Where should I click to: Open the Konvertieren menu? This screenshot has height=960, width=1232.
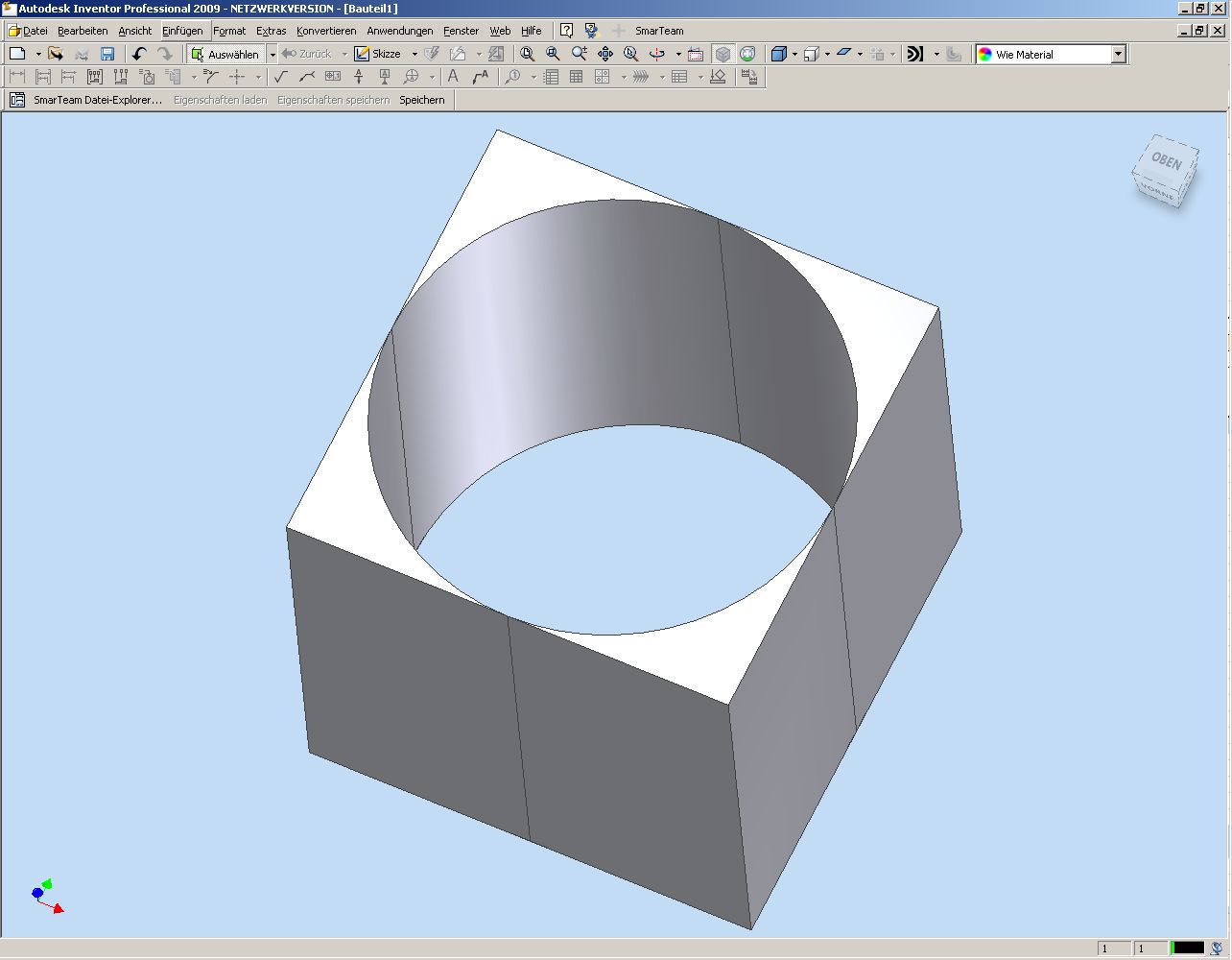pyautogui.click(x=326, y=31)
